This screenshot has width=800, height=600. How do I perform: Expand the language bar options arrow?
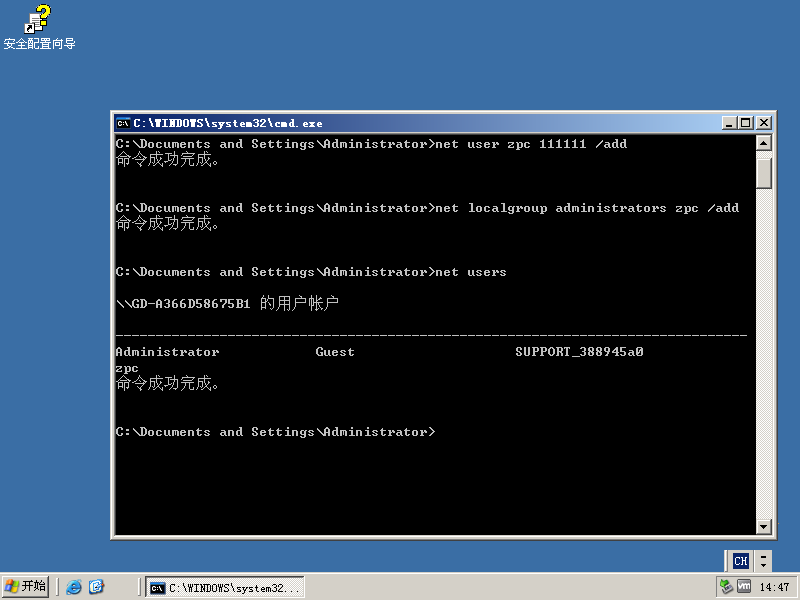tap(764, 566)
